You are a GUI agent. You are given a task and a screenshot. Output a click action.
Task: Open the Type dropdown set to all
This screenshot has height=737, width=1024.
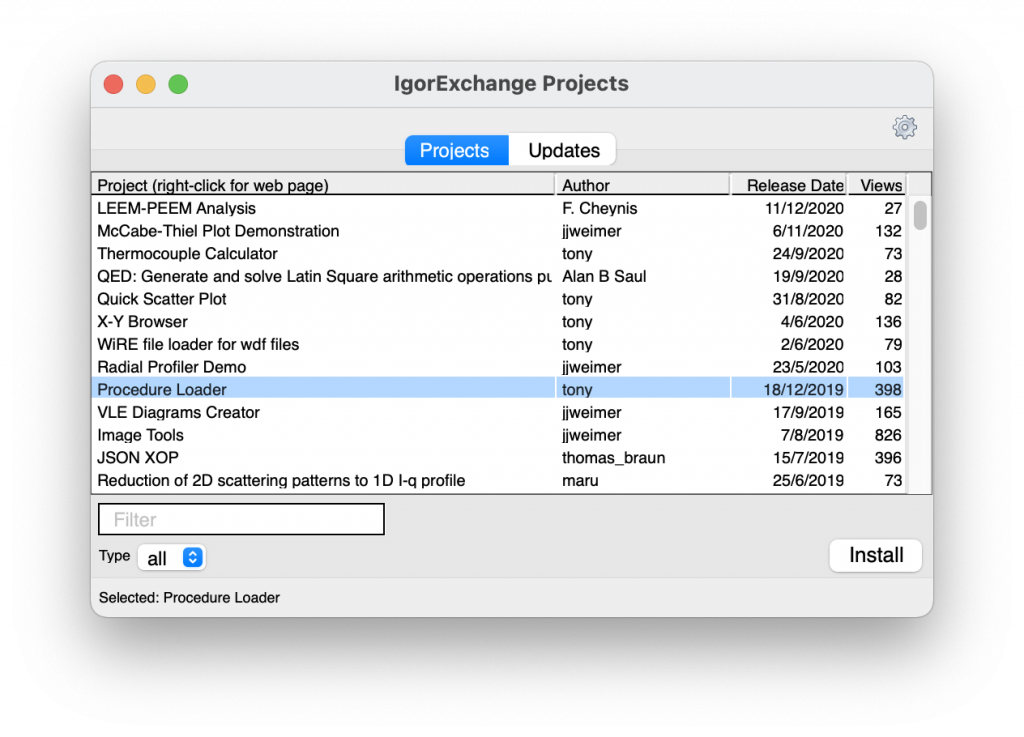point(172,557)
